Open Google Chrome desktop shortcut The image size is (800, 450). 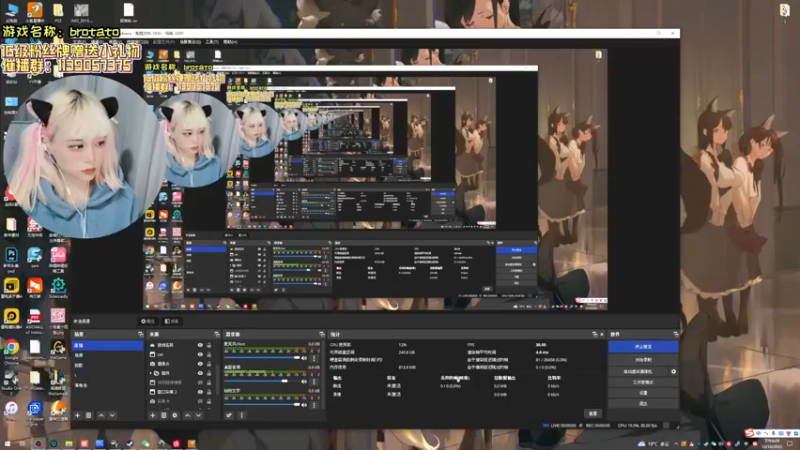click(11, 350)
